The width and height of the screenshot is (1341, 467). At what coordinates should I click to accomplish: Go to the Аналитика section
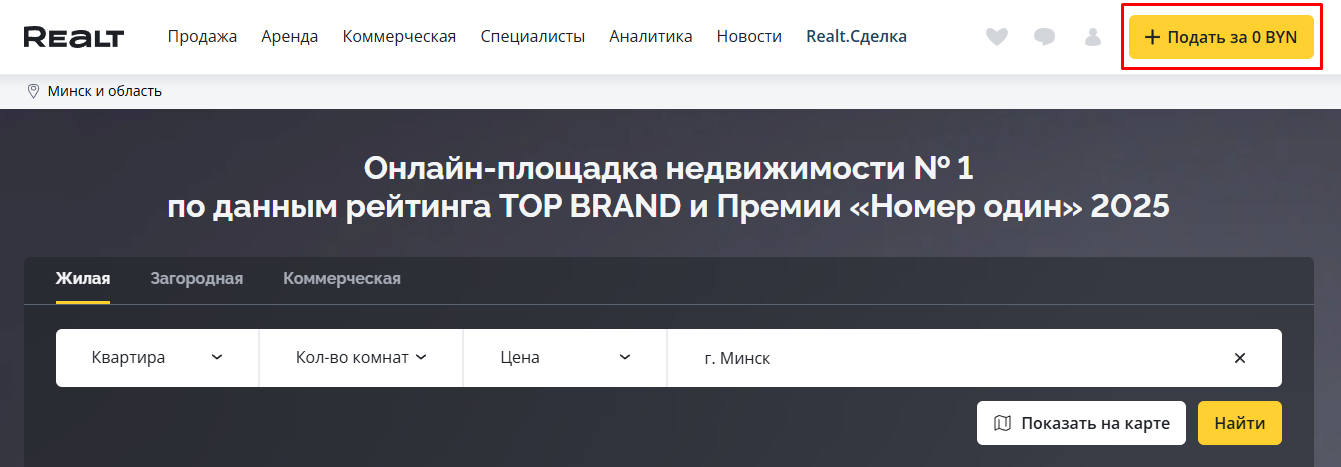[x=651, y=37]
